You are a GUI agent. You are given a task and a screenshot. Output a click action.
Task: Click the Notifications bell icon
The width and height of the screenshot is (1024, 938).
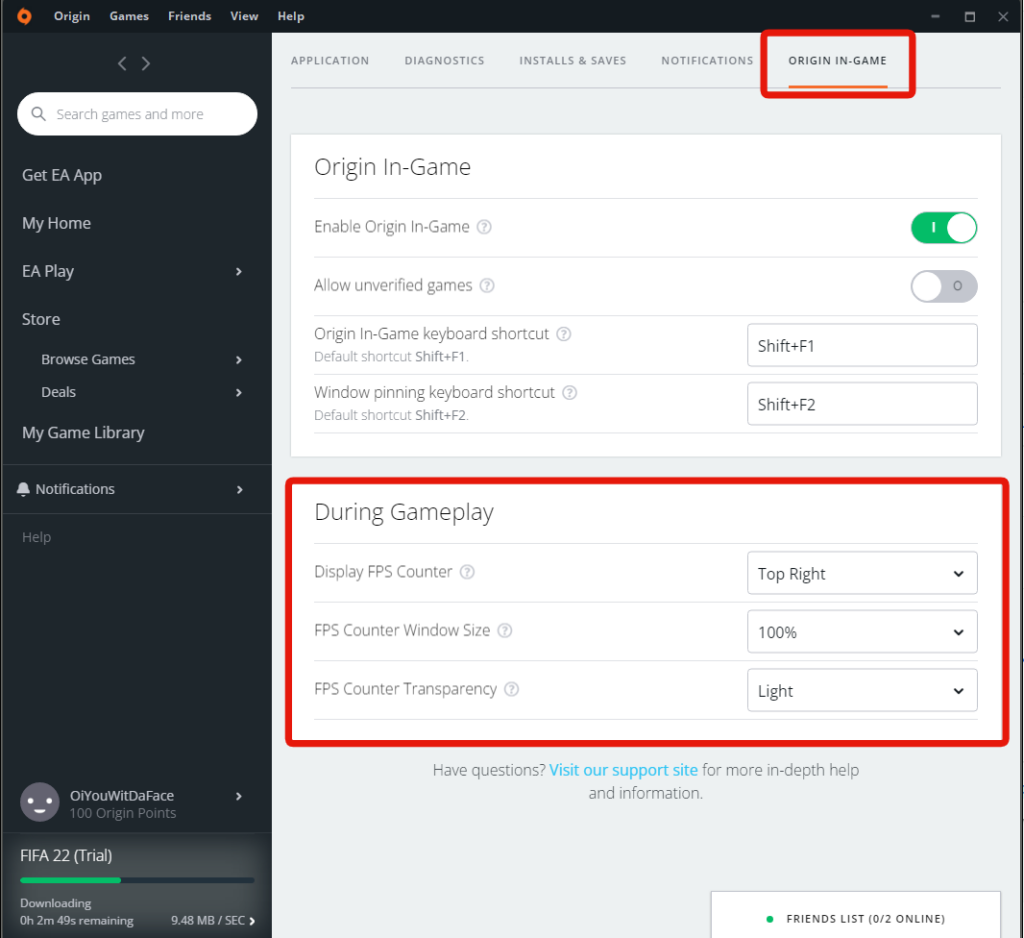(x=24, y=489)
